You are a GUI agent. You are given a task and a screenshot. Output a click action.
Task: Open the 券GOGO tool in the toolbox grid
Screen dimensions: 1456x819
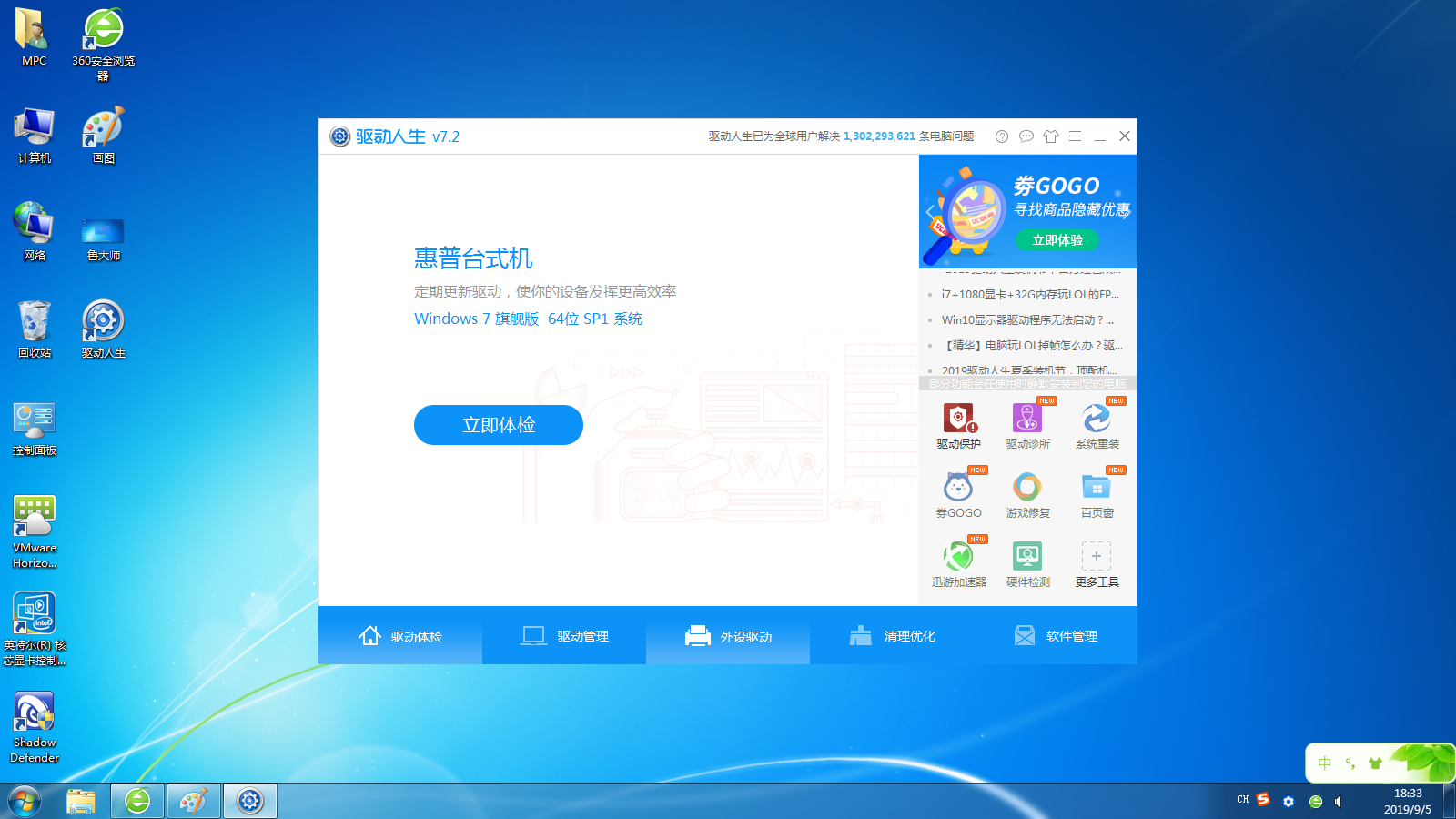[958, 495]
